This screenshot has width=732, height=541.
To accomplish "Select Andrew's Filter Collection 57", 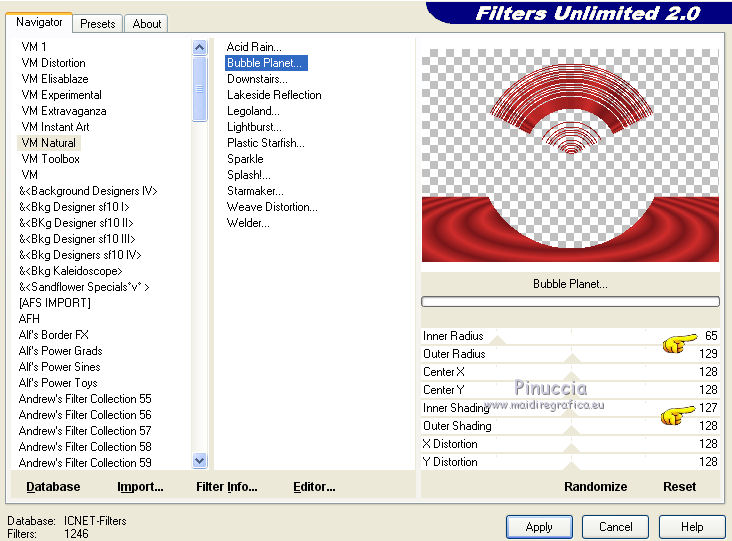I will click(85, 431).
